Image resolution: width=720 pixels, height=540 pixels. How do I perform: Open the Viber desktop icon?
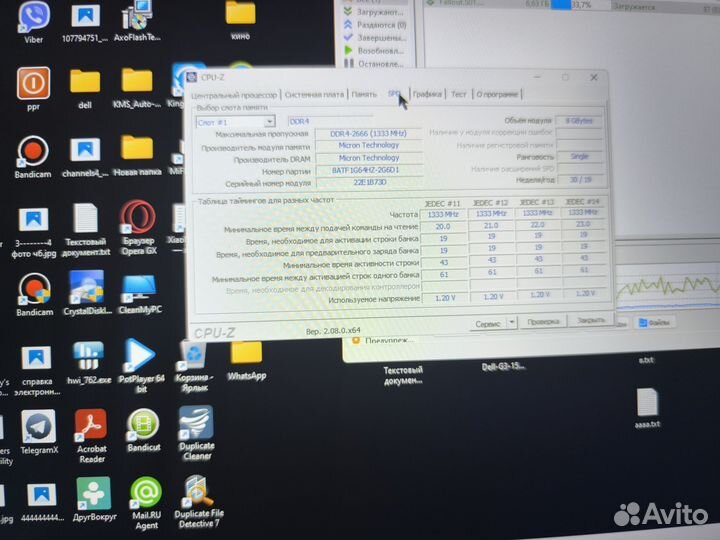point(33,22)
